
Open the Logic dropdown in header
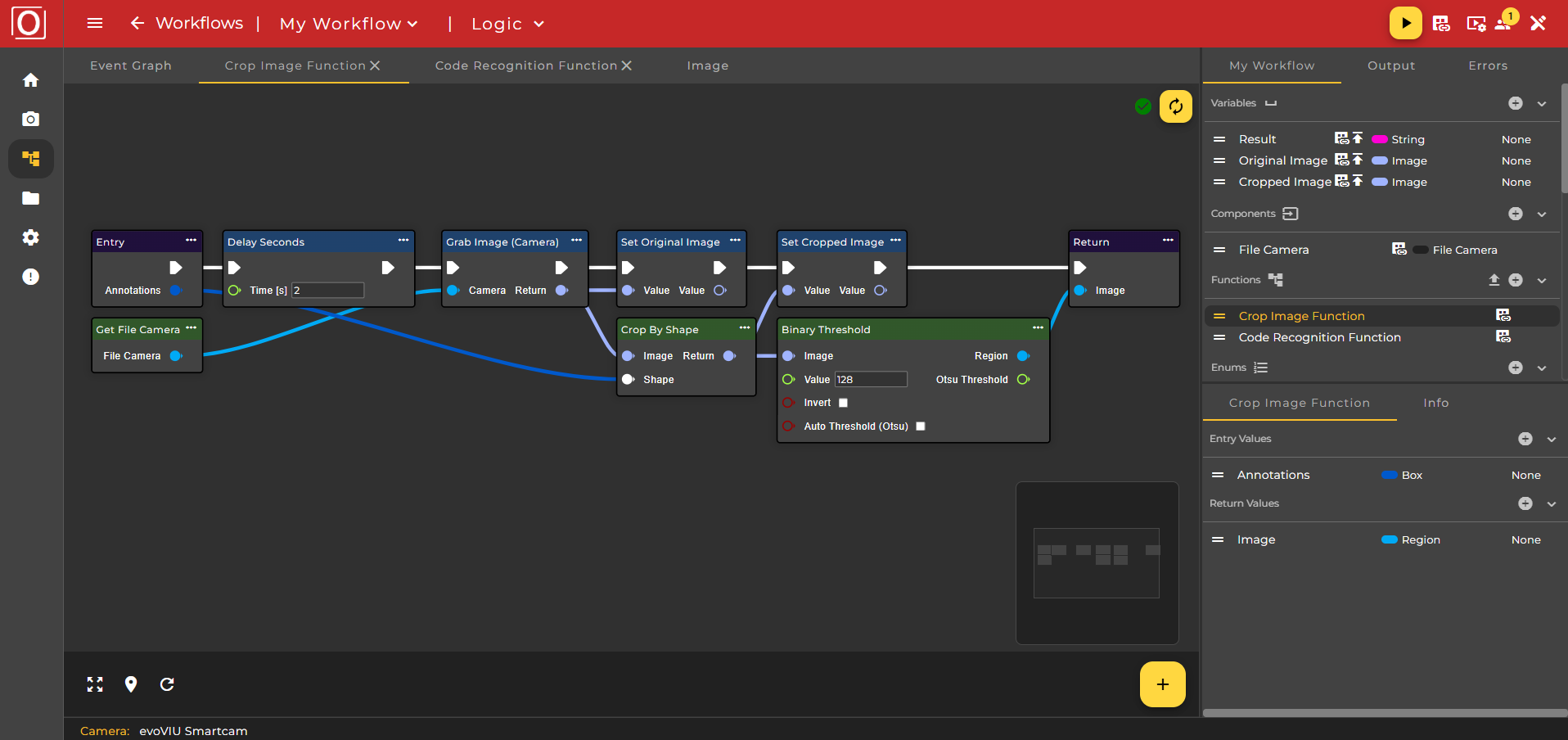tap(507, 24)
